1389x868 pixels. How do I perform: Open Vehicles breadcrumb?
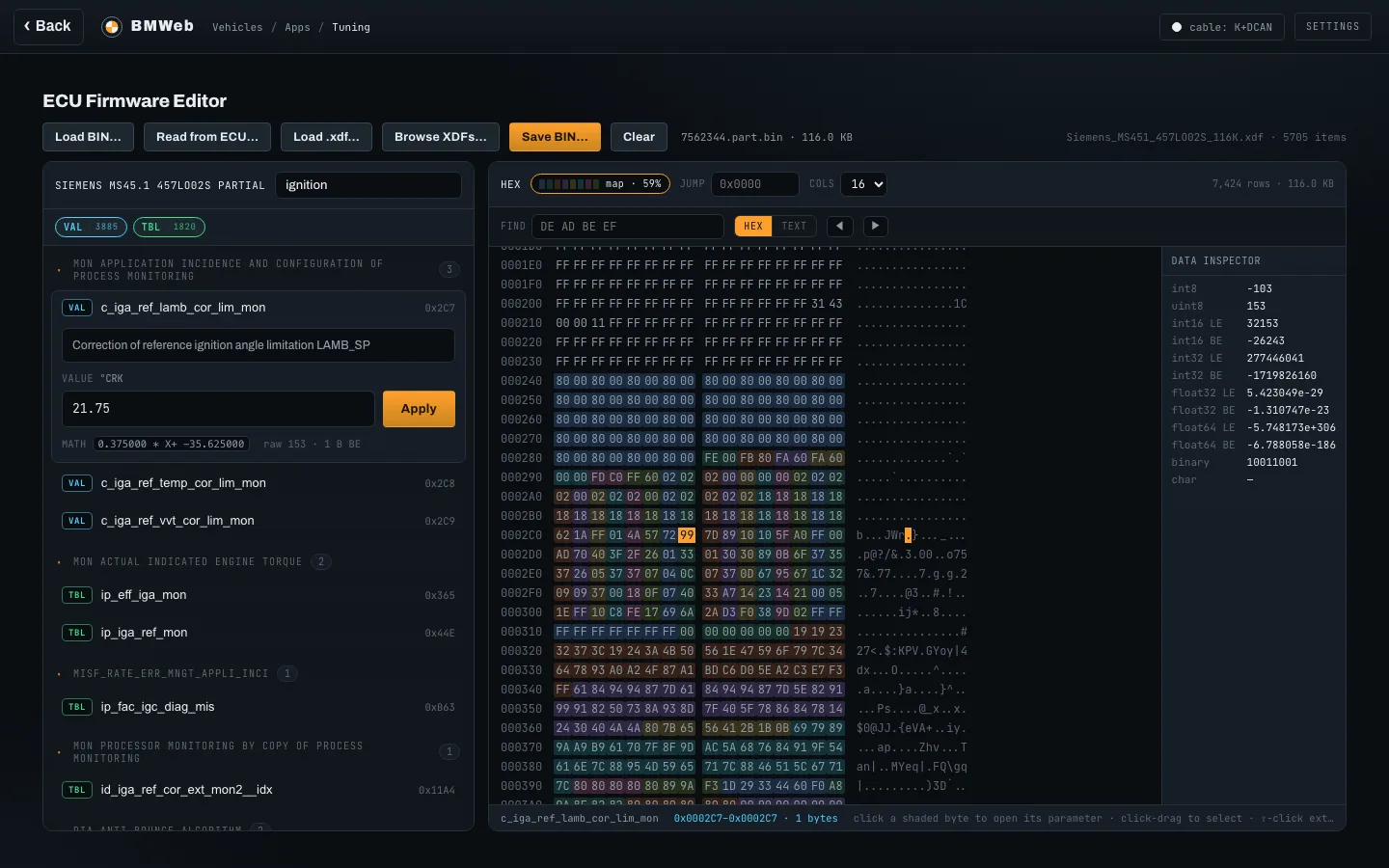[237, 27]
